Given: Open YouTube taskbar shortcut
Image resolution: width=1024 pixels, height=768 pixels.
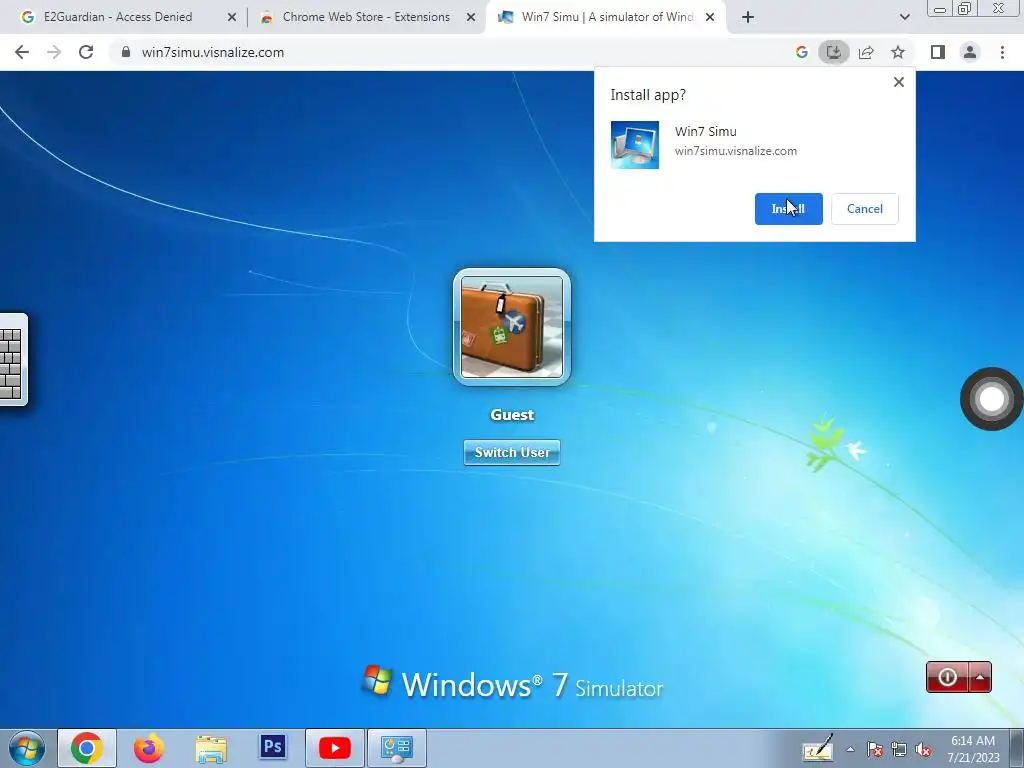Looking at the screenshot, I should tap(334, 748).
